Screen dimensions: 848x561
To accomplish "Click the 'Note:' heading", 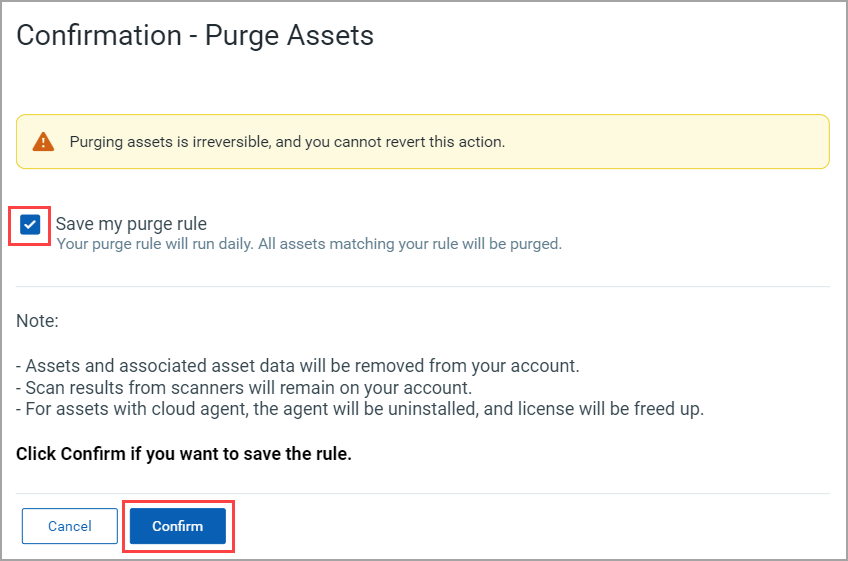I will (37, 321).
